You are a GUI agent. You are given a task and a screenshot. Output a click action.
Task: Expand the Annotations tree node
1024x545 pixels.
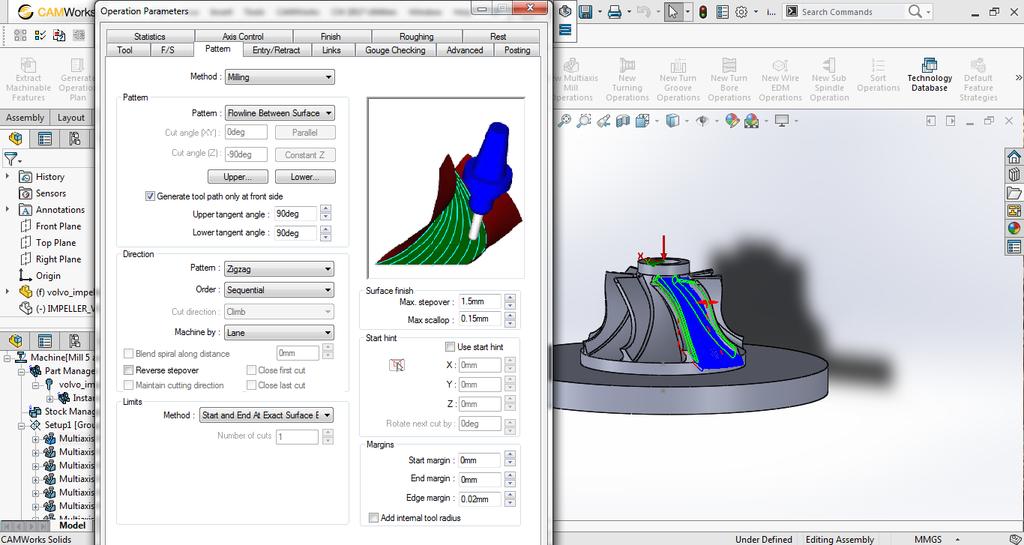7,210
